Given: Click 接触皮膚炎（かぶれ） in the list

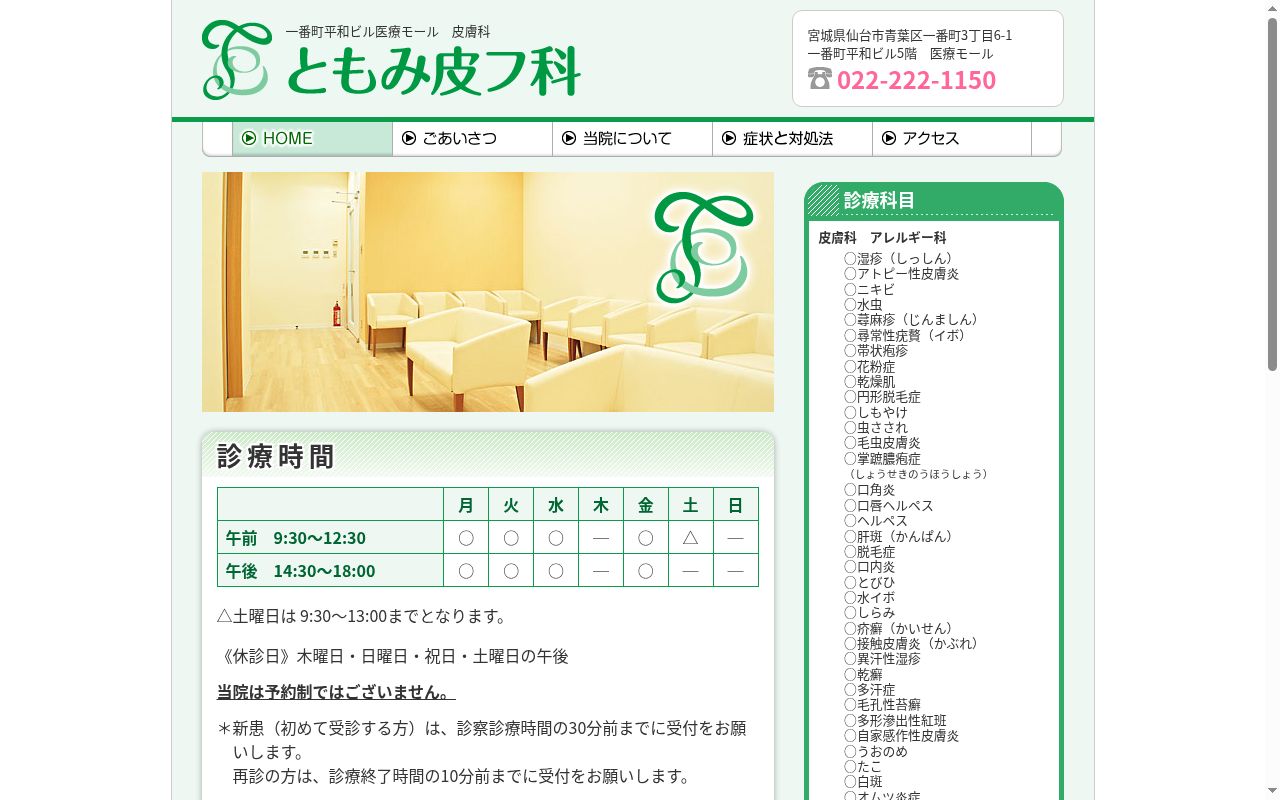Looking at the screenshot, I should [914, 644].
